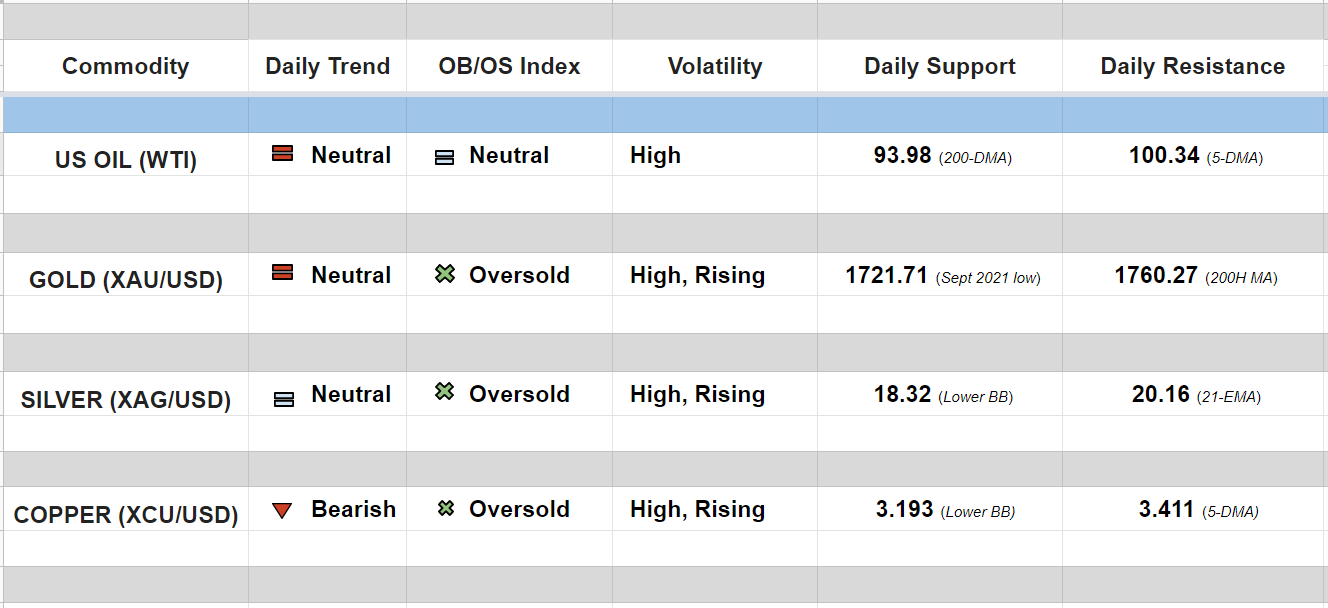Click the gray OB/OS icon in US OIL row
The image size is (1328, 608).
[445, 157]
